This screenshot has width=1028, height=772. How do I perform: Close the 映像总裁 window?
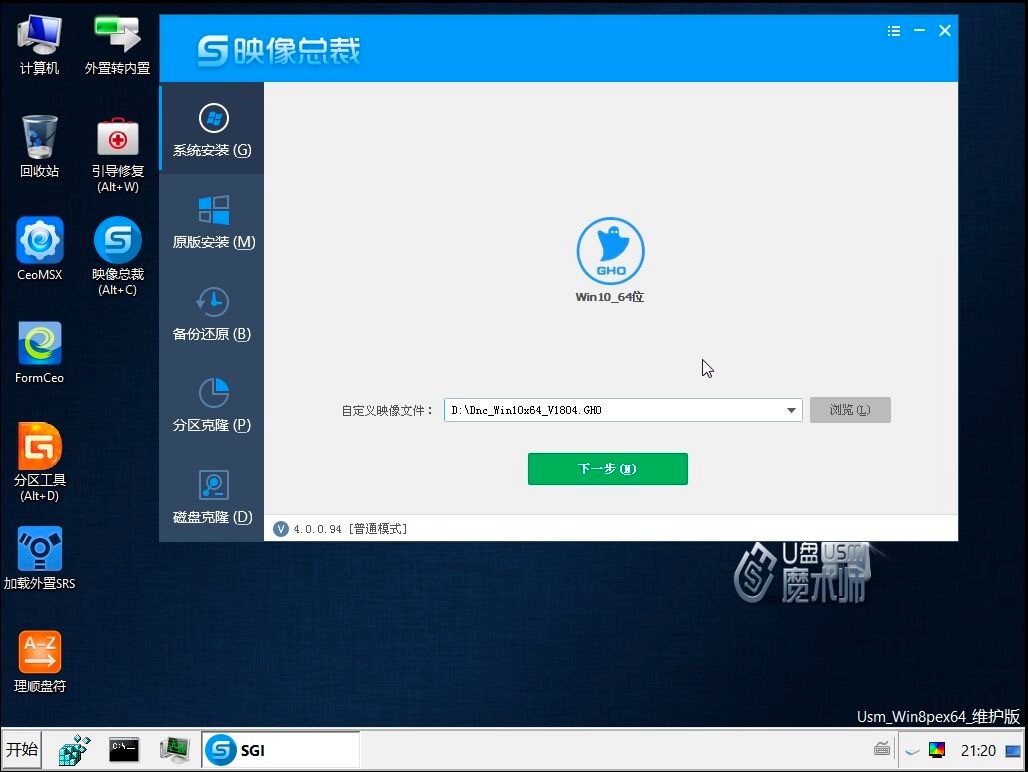pyautogui.click(x=945, y=30)
